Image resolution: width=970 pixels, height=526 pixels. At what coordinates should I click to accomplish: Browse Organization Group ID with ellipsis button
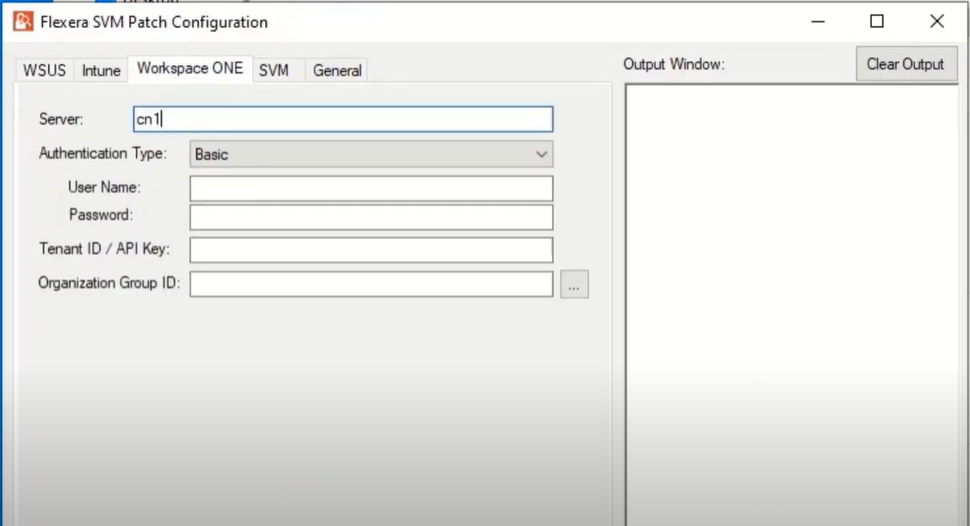click(x=574, y=285)
